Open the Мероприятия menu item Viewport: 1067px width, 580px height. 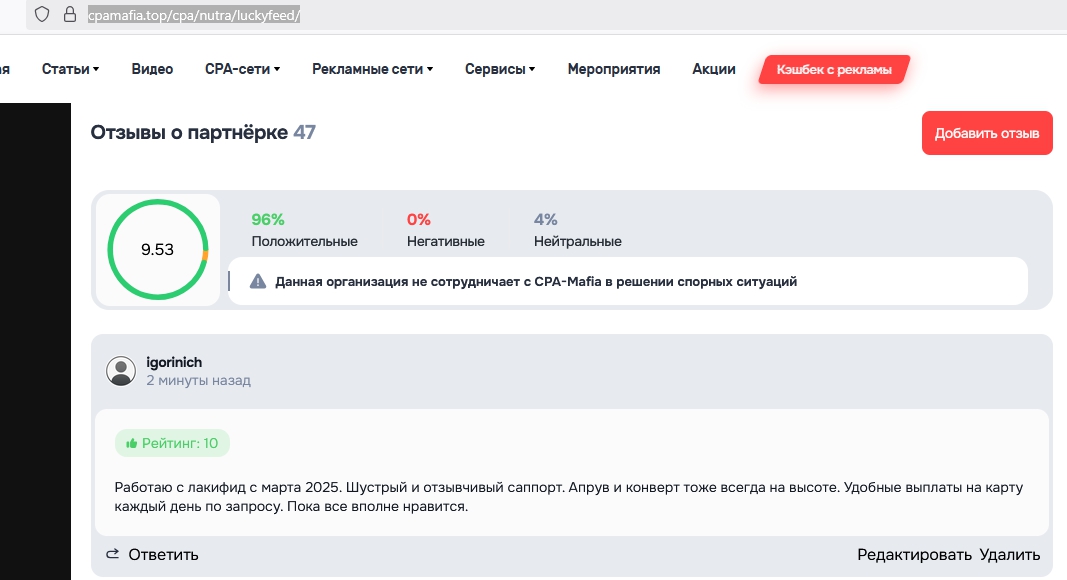[x=614, y=69]
